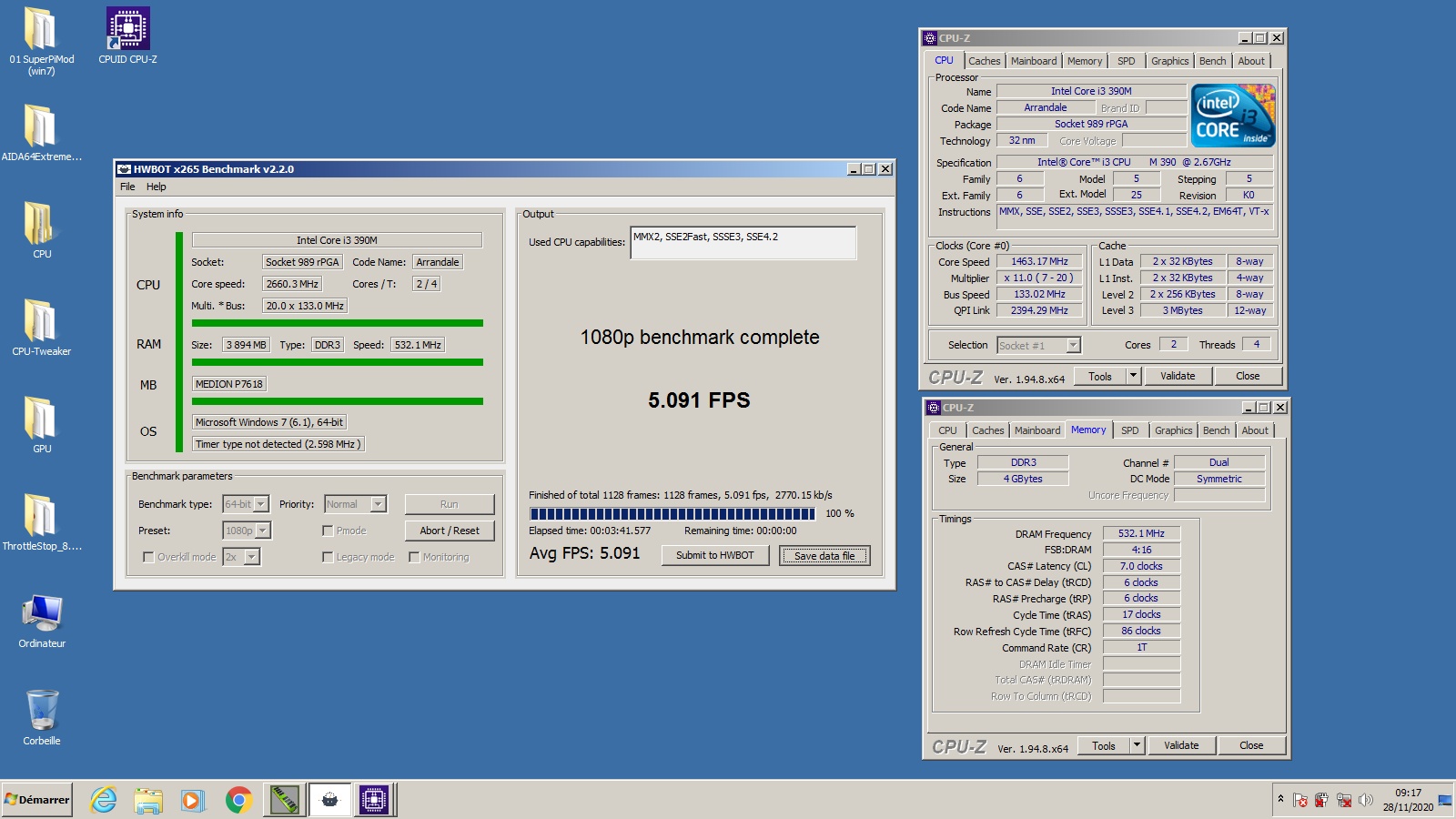Open the Help menu in HWBOT x265

click(x=157, y=187)
